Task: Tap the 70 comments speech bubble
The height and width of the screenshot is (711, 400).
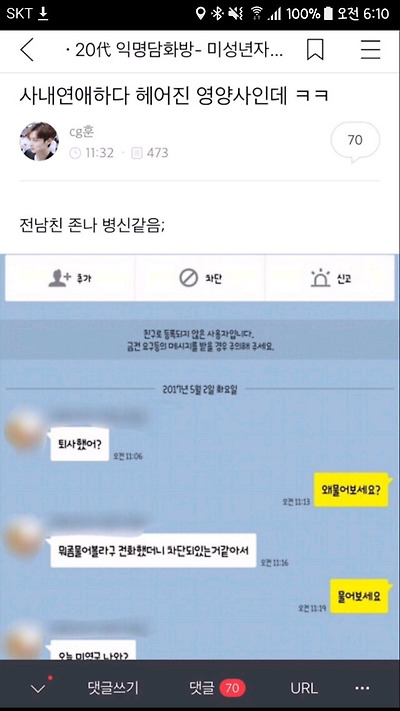Action: point(355,141)
